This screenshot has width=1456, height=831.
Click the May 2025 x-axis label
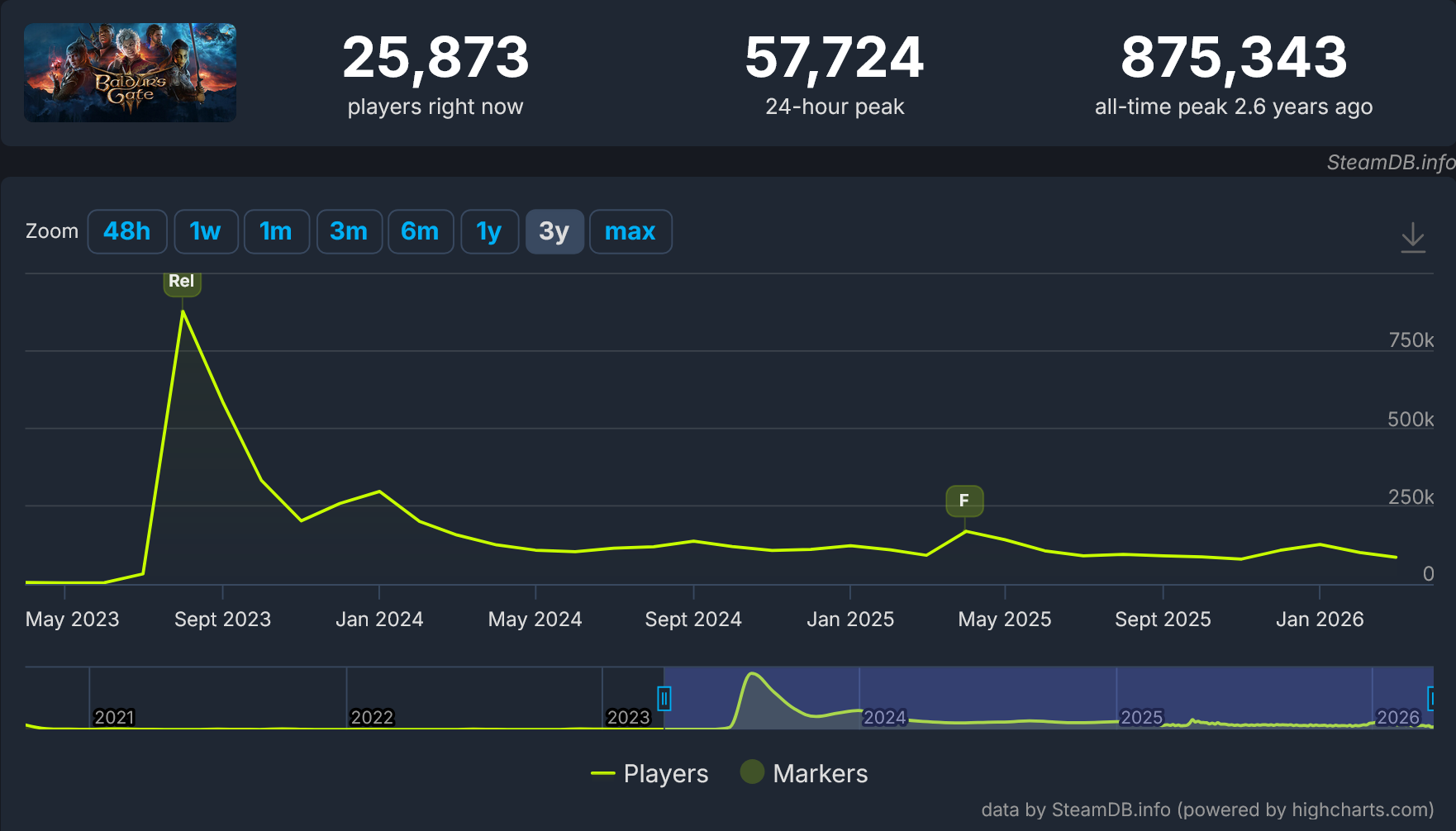pos(1005,620)
